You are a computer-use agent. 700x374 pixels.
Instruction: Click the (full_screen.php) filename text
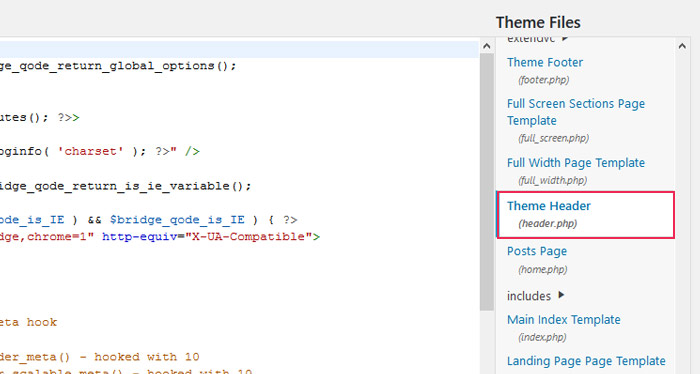(553, 138)
